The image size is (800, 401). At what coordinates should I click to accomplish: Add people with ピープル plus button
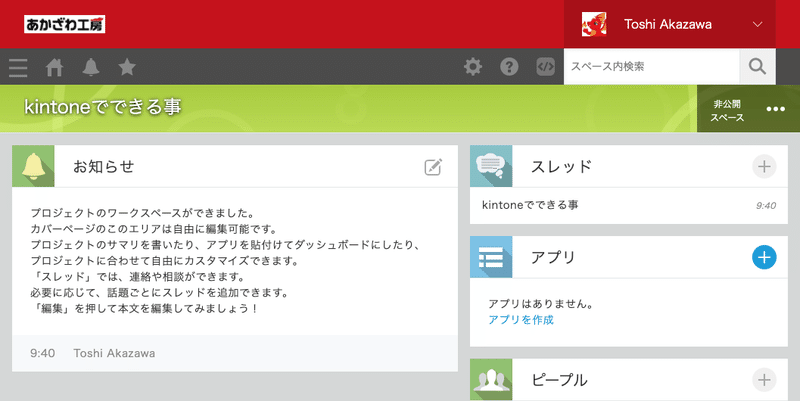(x=764, y=380)
